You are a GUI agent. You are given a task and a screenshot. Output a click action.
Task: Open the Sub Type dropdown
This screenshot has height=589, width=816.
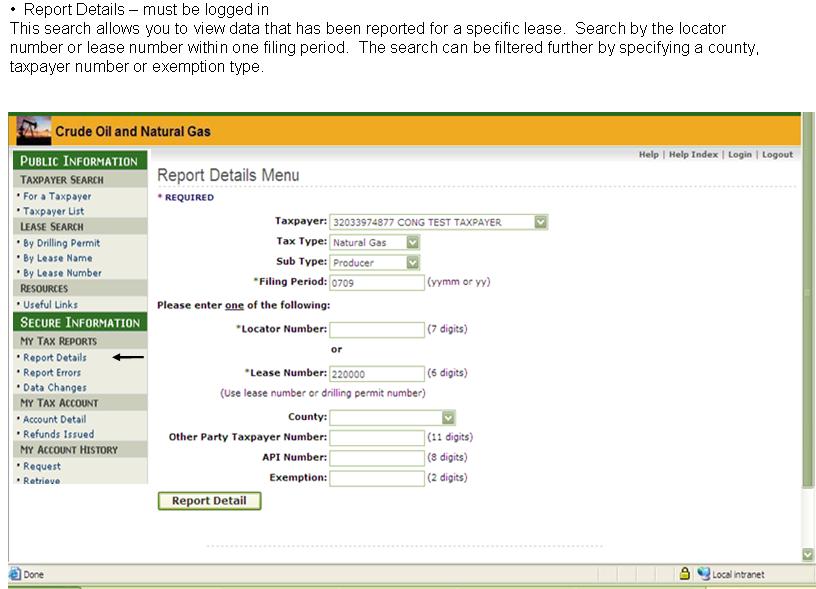[x=412, y=262]
